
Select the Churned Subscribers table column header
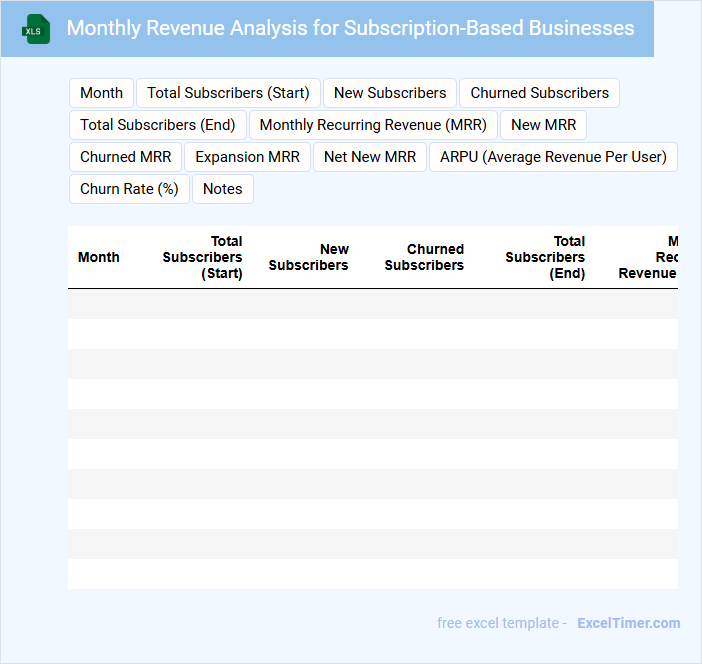[x=424, y=257]
